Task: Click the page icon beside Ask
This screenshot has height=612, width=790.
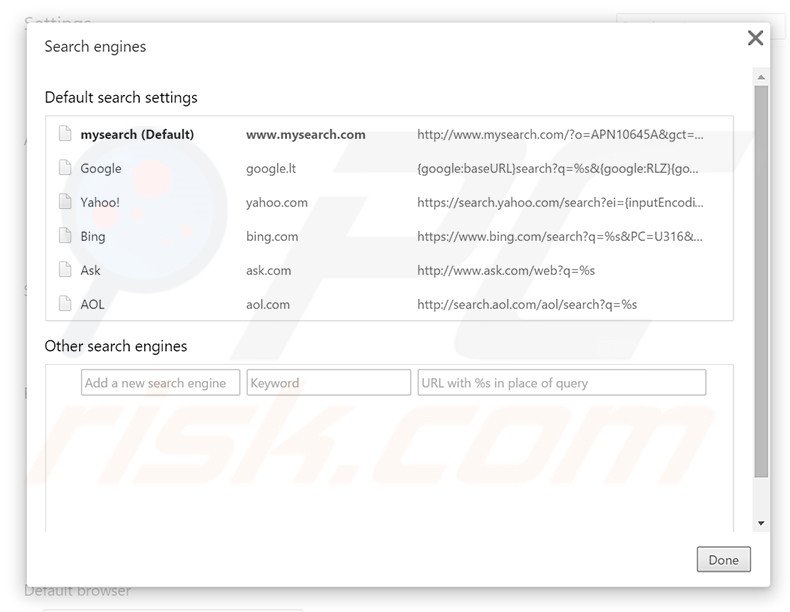Action: coord(65,269)
